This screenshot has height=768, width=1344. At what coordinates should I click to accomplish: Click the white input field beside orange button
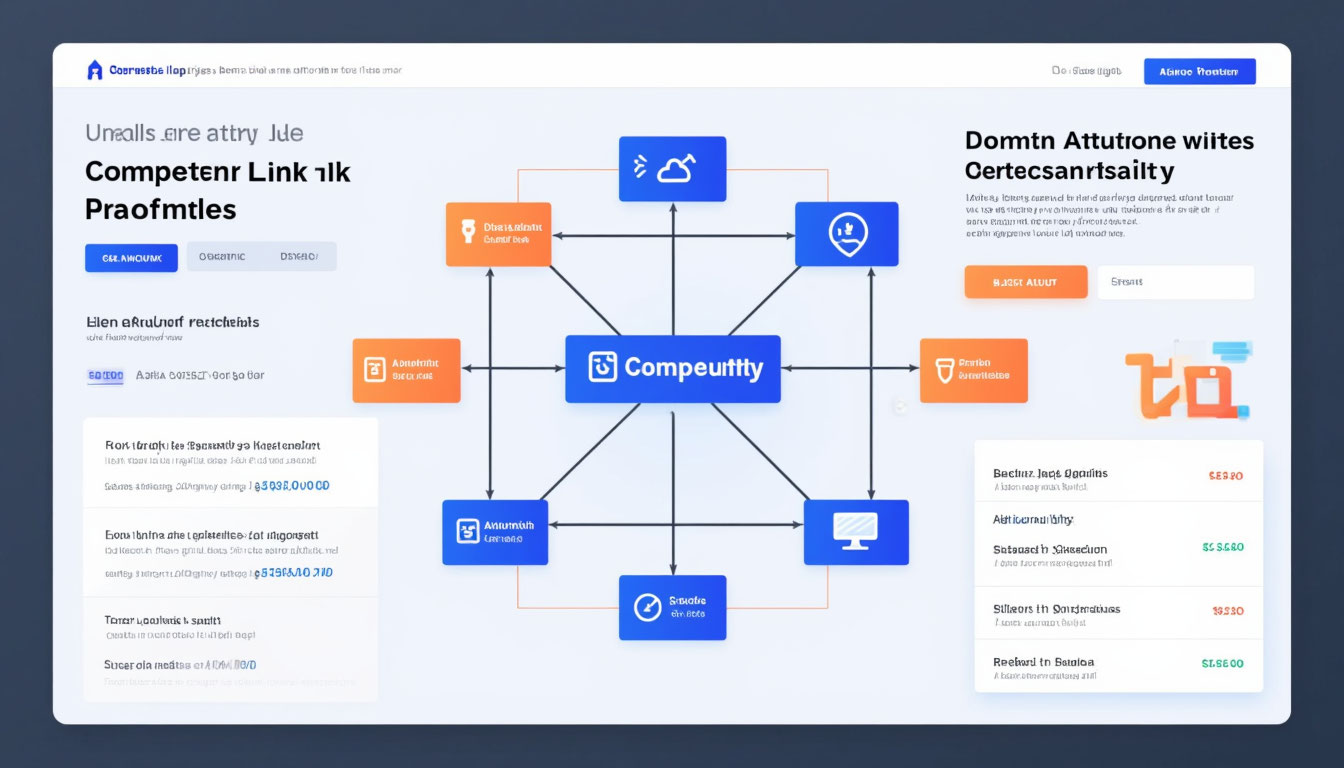1175,282
